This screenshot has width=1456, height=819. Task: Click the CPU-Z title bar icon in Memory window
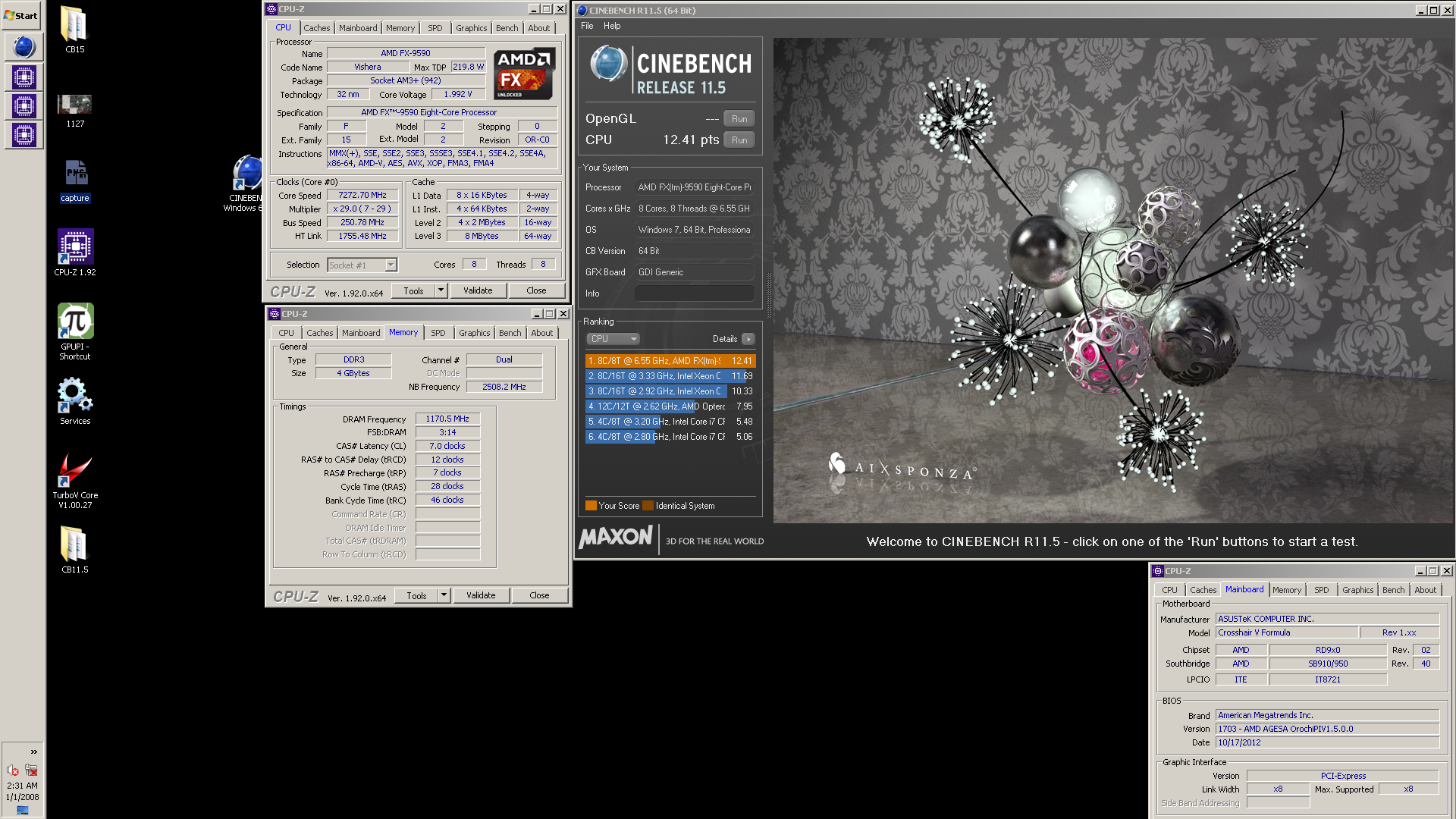(275, 314)
